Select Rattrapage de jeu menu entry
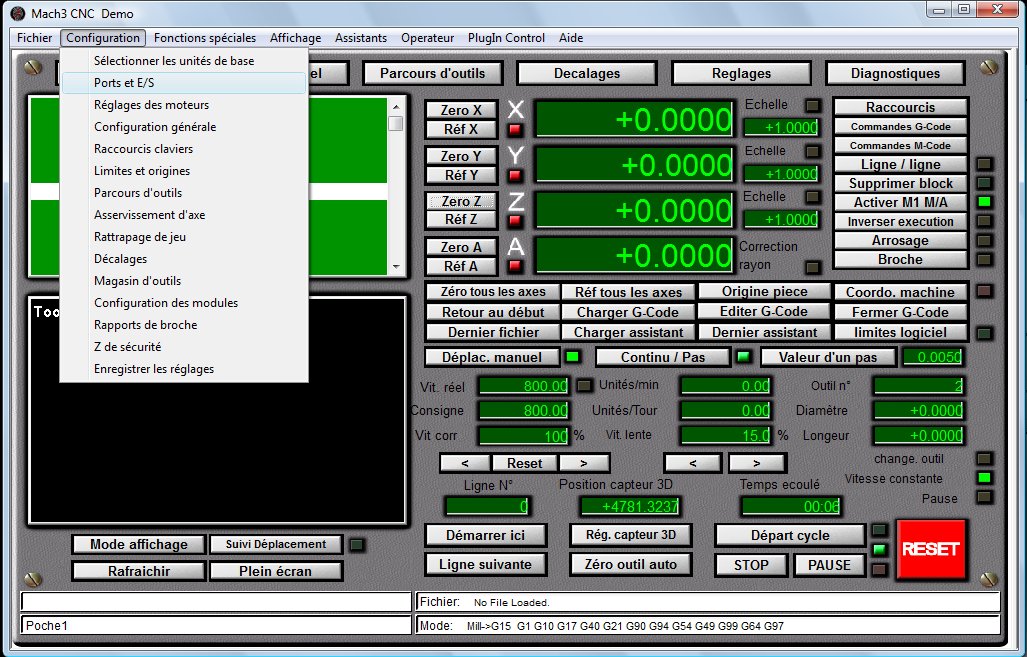Viewport: 1027px width, 657px height. [183, 236]
